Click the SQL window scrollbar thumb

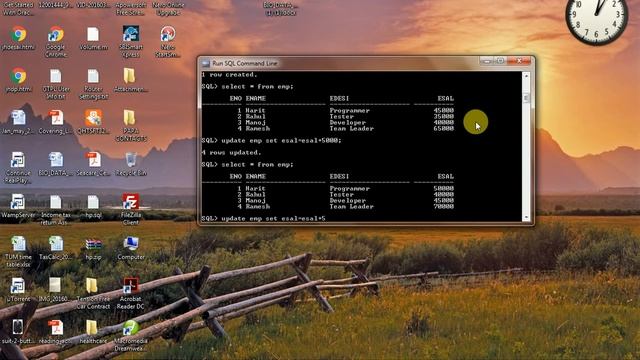(x=526, y=98)
